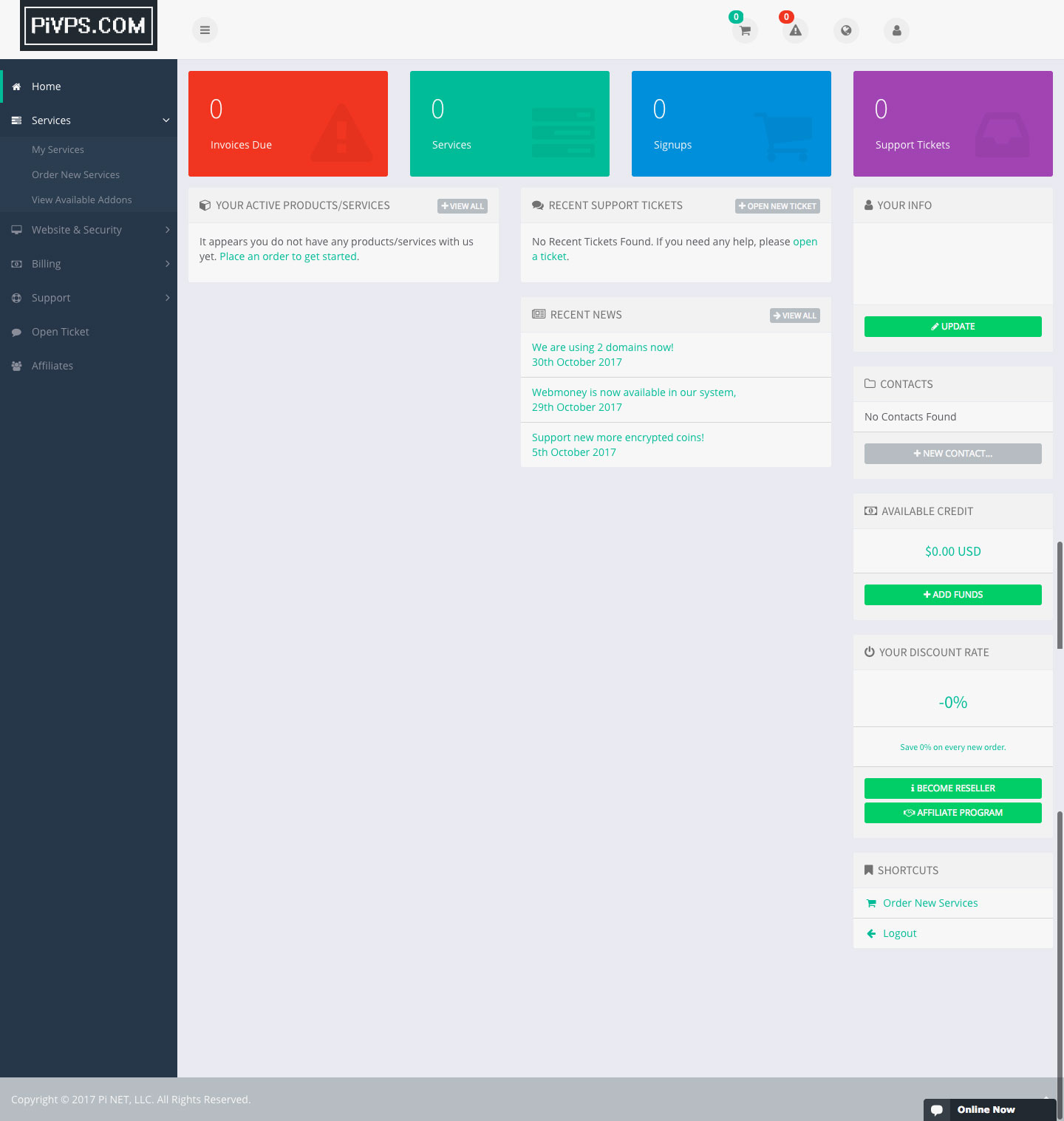Click 'Save 0% on every new order.' text

[x=953, y=747]
